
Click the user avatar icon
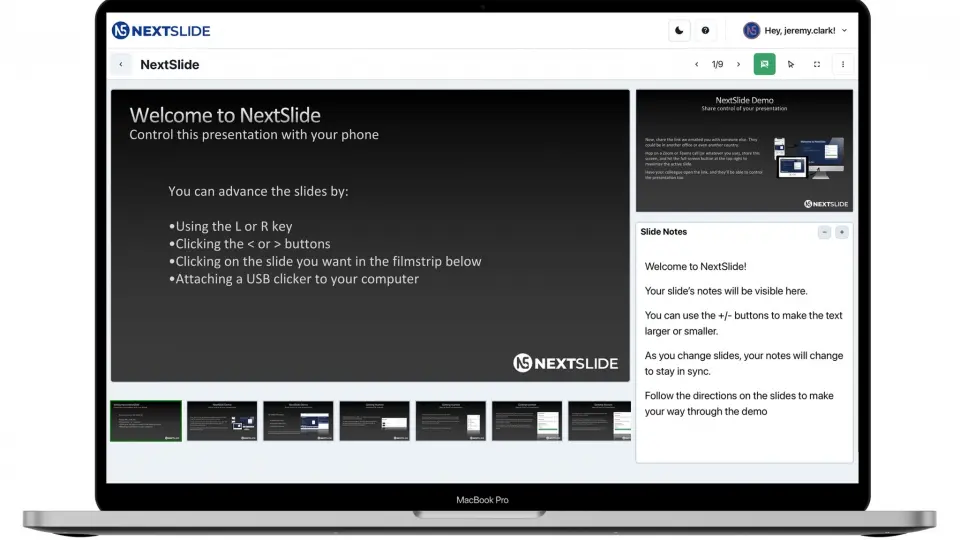(751, 31)
